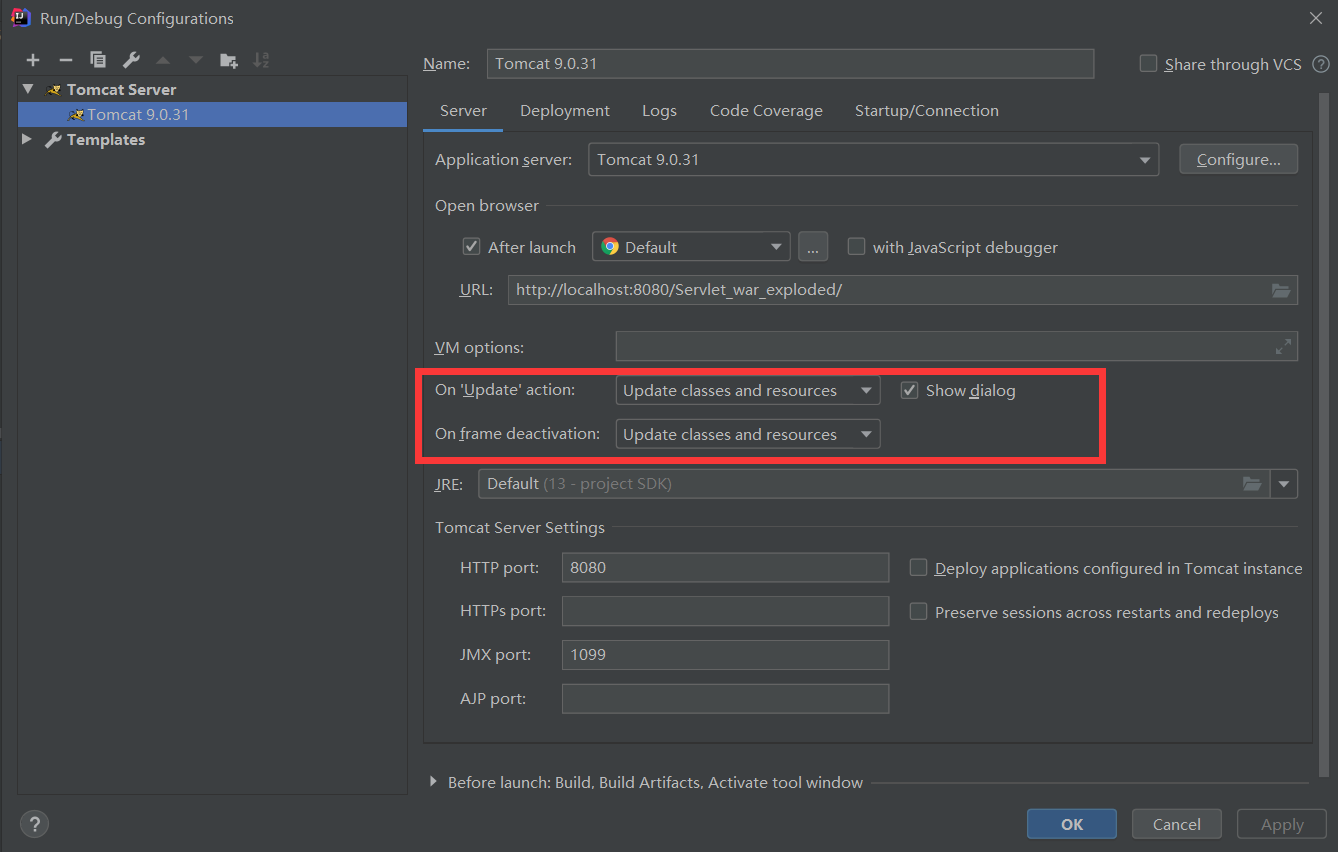Click the HTTP port input field

tap(725, 568)
